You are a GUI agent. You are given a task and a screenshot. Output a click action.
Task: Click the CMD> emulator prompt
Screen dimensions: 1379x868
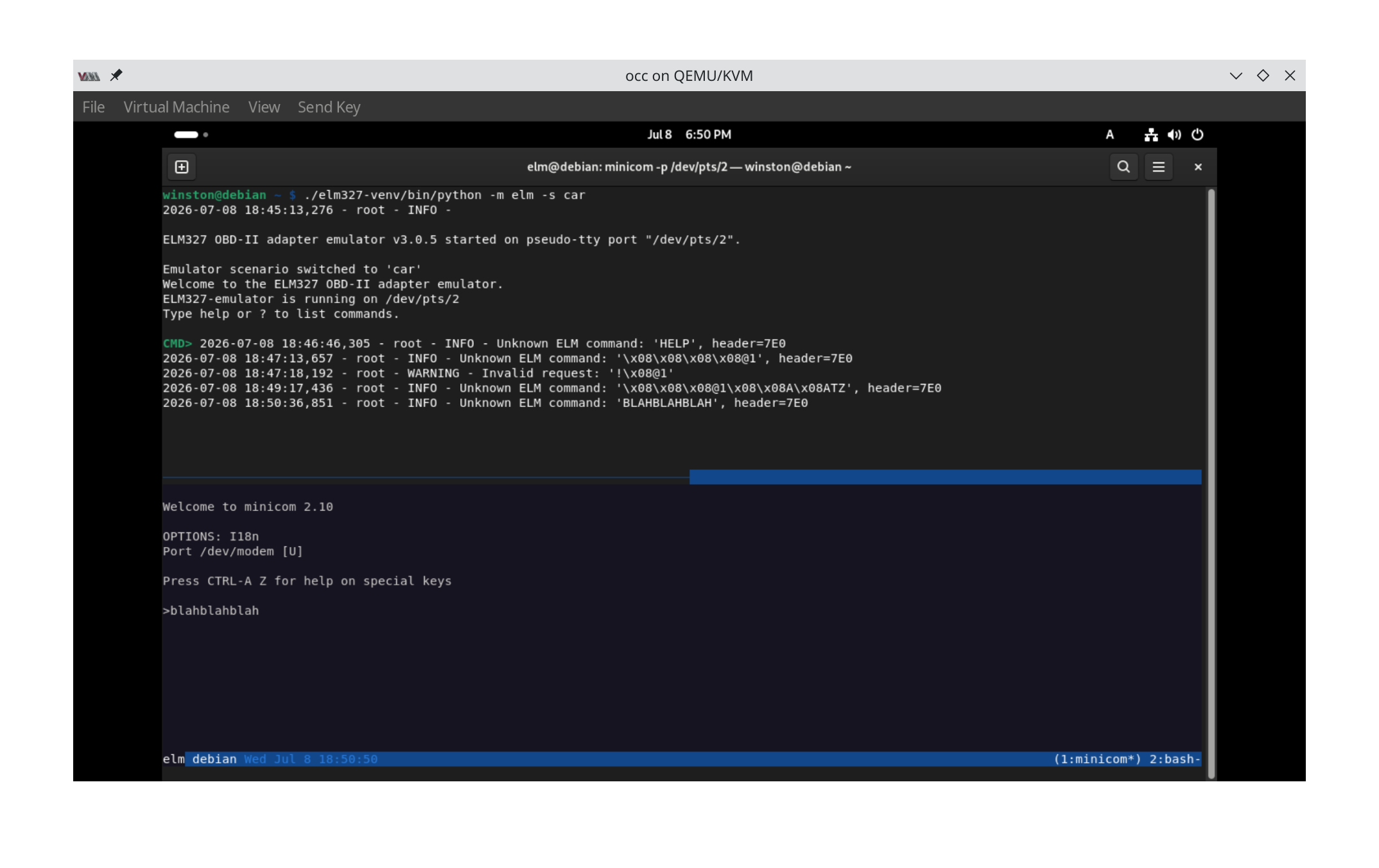coord(177,343)
